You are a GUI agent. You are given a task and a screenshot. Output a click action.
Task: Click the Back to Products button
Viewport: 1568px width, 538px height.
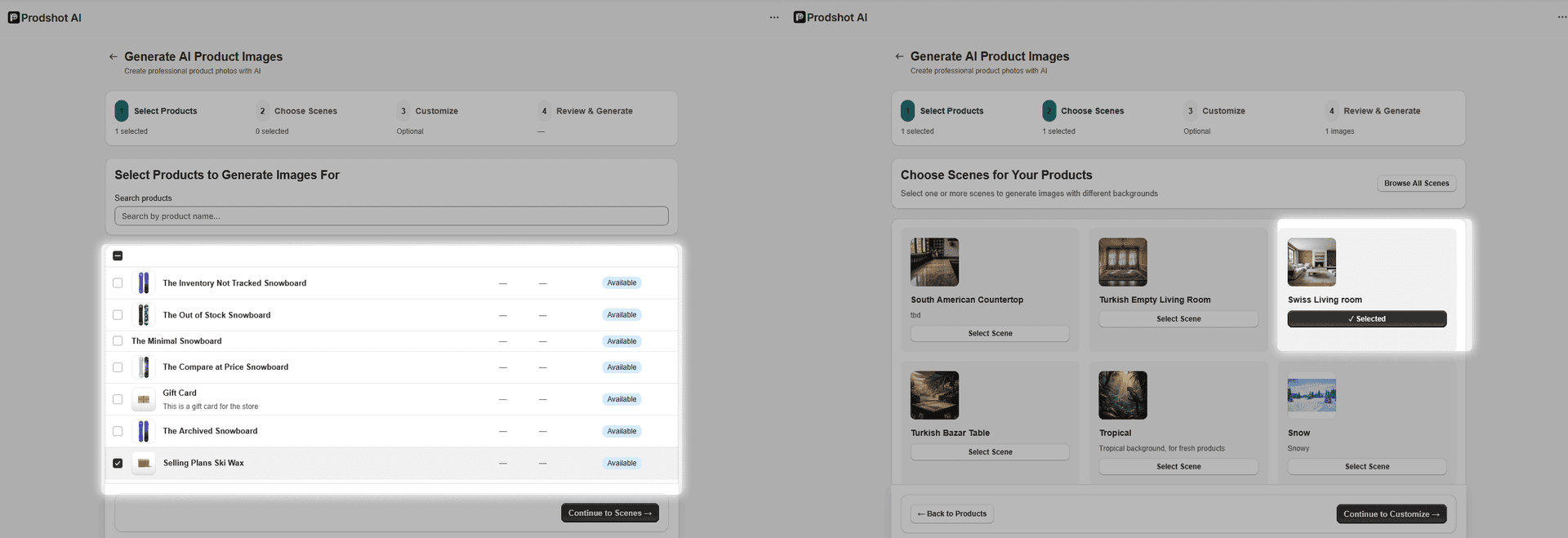tap(952, 514)
